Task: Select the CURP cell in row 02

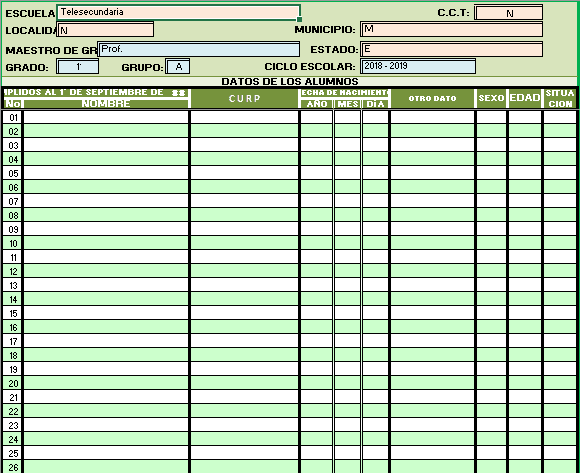Action: (x=244, y=131)
